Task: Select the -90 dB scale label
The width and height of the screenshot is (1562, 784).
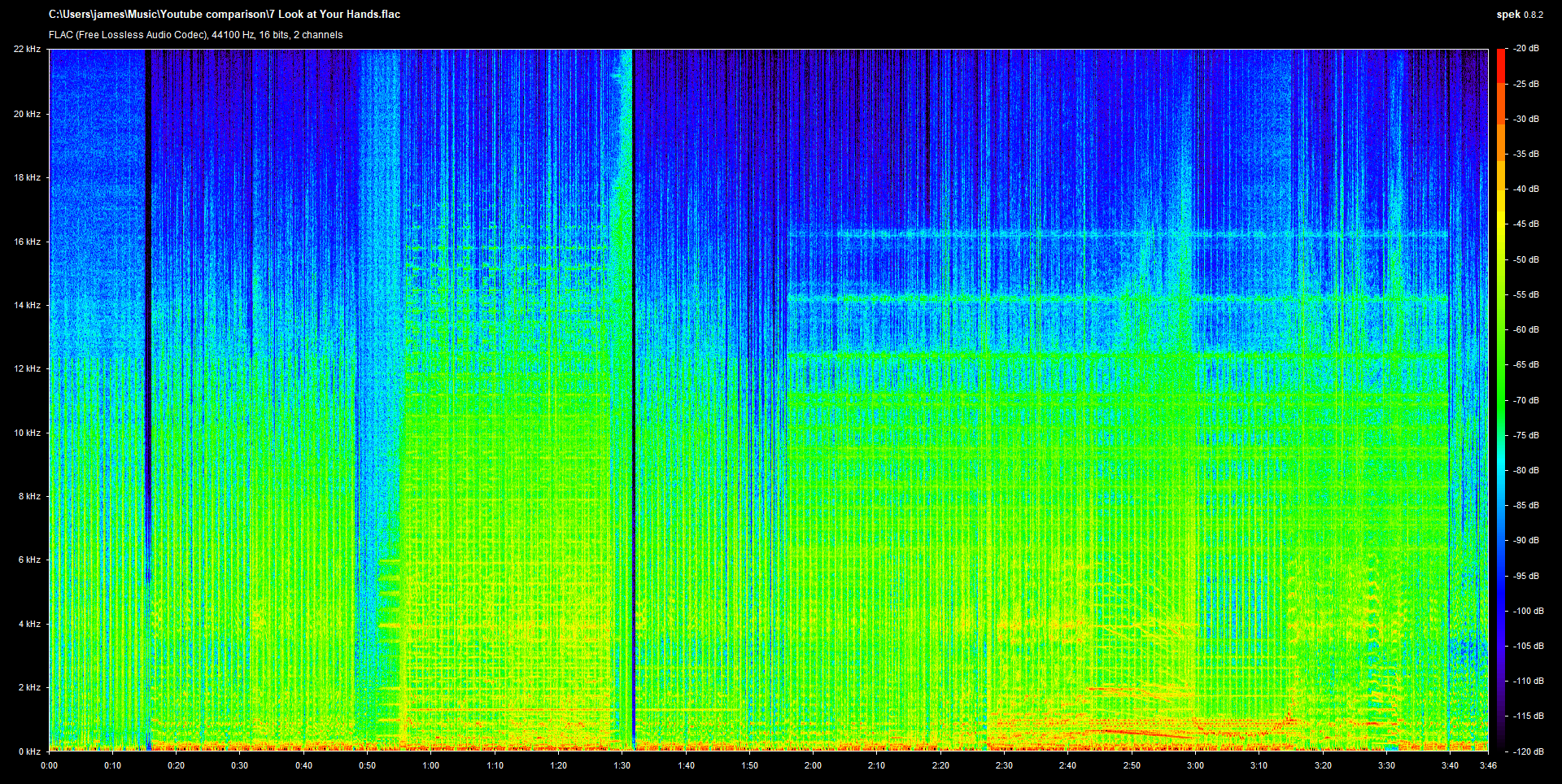Action: pyautogui.click(x=1526, y=541)
